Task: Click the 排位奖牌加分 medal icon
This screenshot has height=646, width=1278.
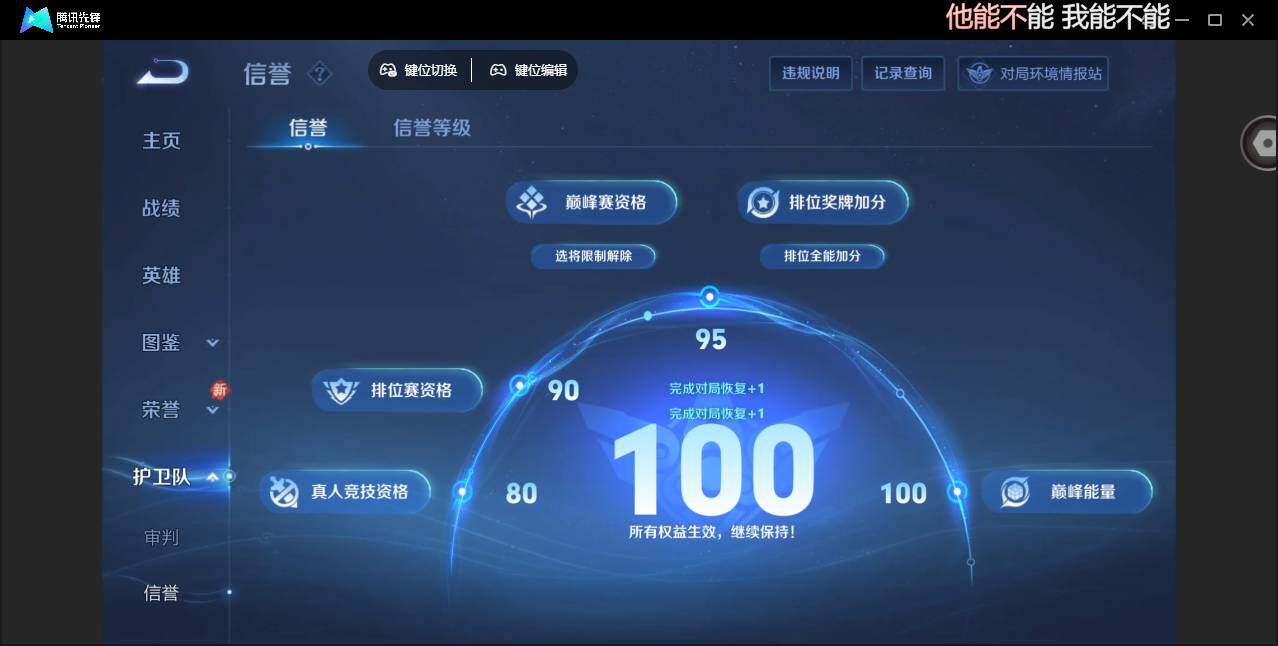Action: pyautogui.click(x=762, y=201)
